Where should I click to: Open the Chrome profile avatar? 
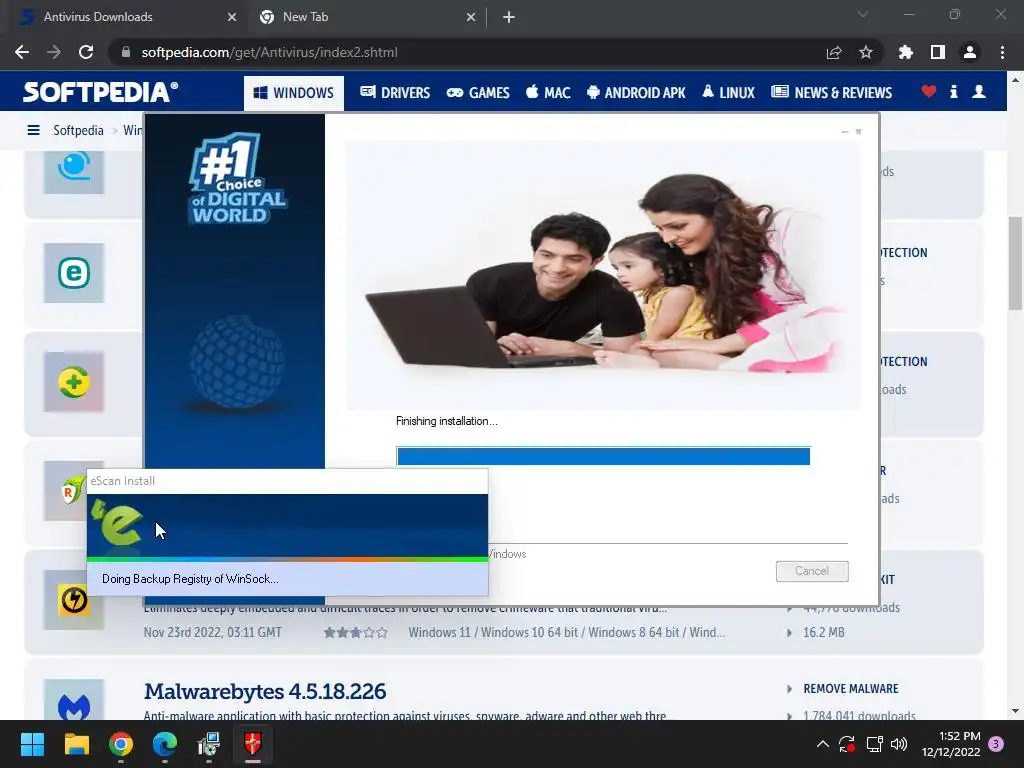pyautogui.click(x=970, y=52)
